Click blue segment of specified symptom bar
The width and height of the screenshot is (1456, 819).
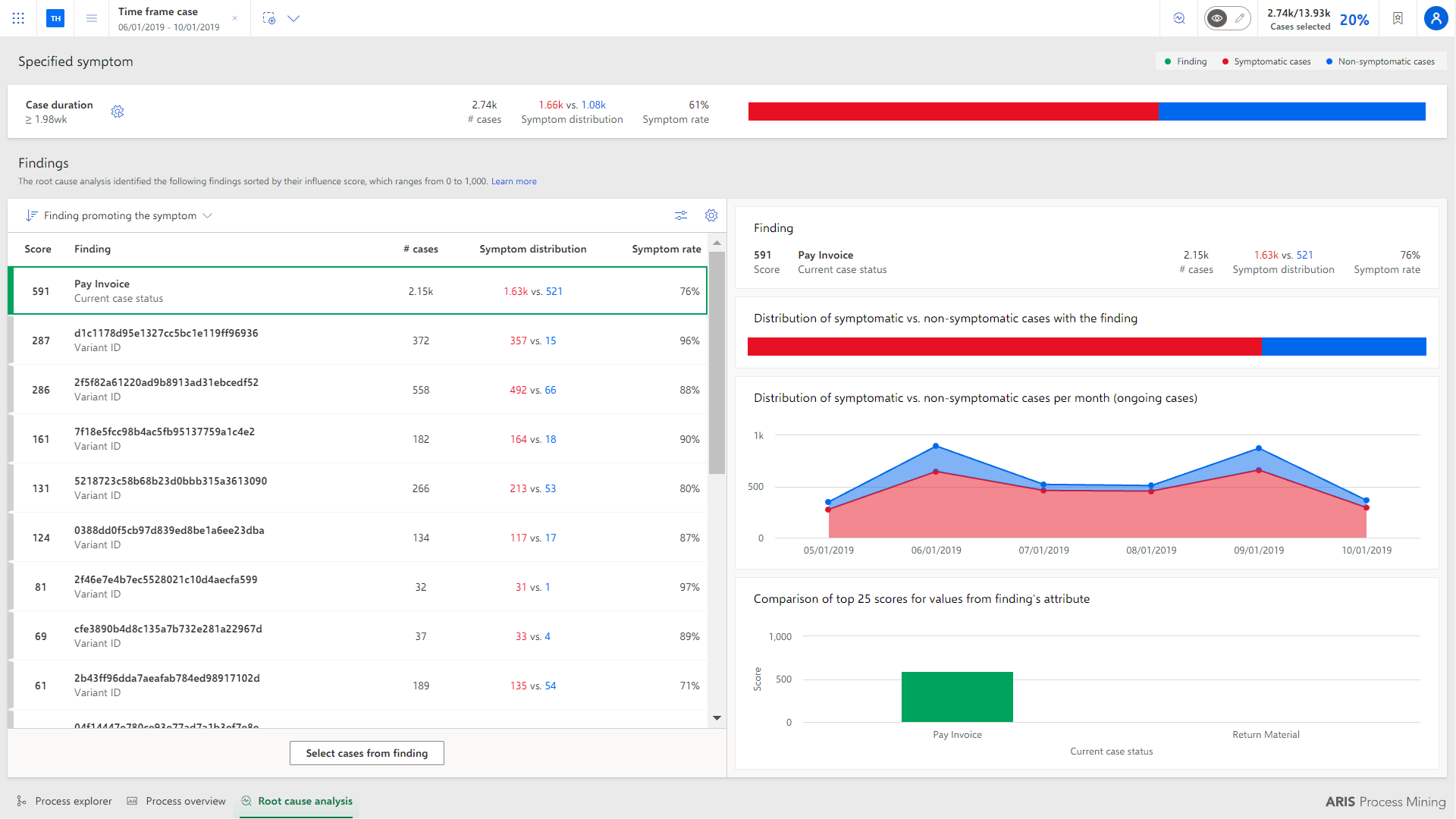(1291, 111)
